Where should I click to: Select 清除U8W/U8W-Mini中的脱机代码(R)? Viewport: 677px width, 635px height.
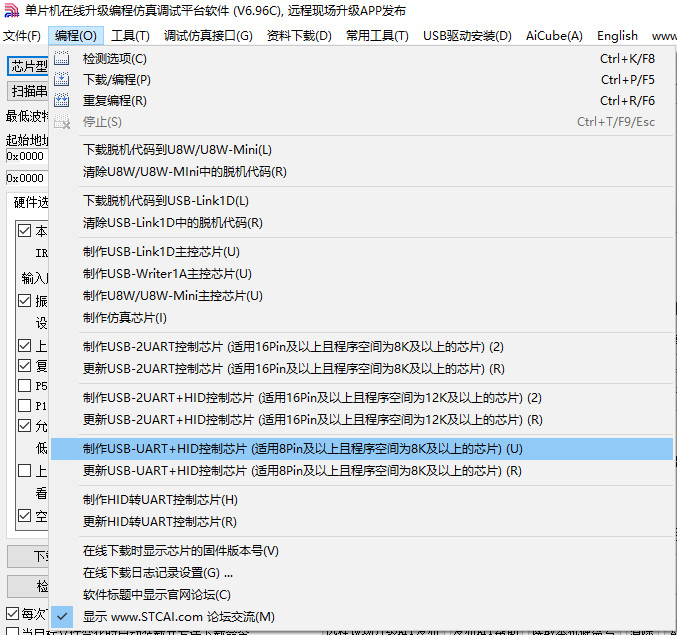362,172
